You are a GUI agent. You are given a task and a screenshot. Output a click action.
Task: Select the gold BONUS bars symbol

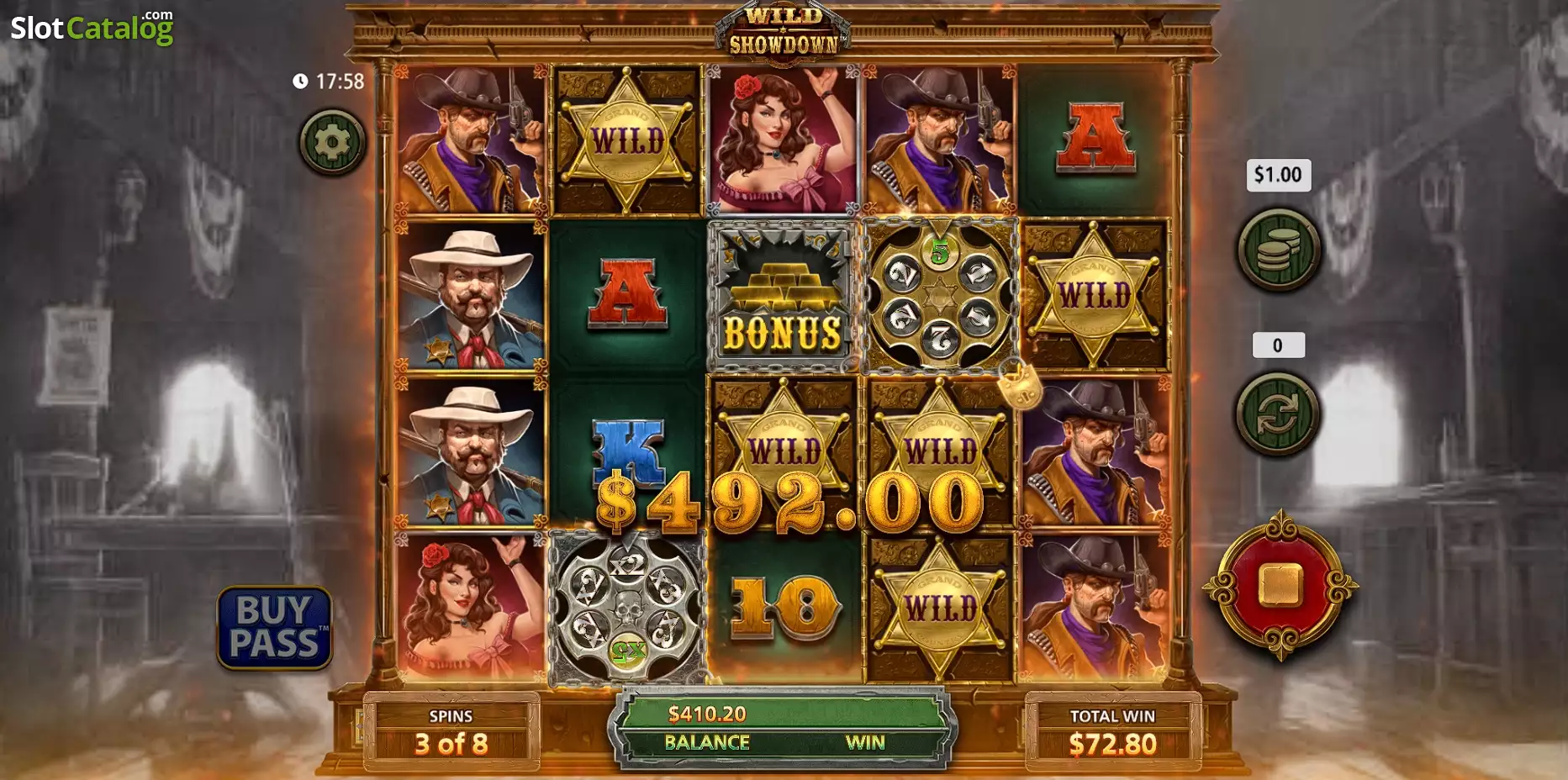coord(783,296)
